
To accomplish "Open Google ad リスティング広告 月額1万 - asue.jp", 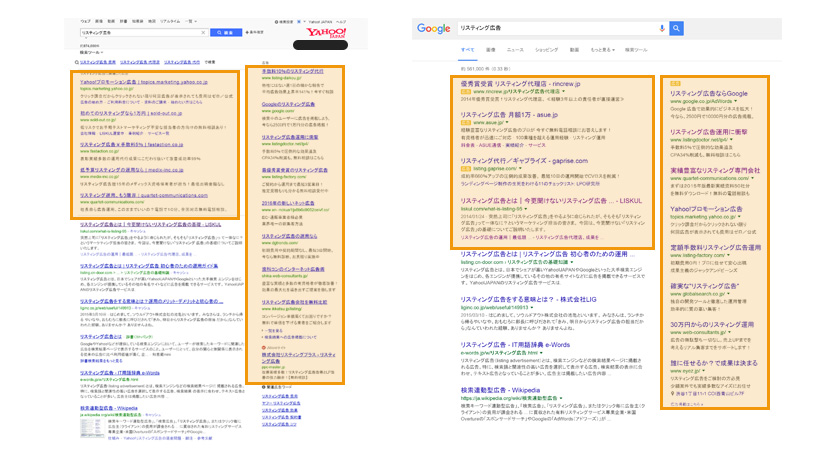I will (509, 114).
